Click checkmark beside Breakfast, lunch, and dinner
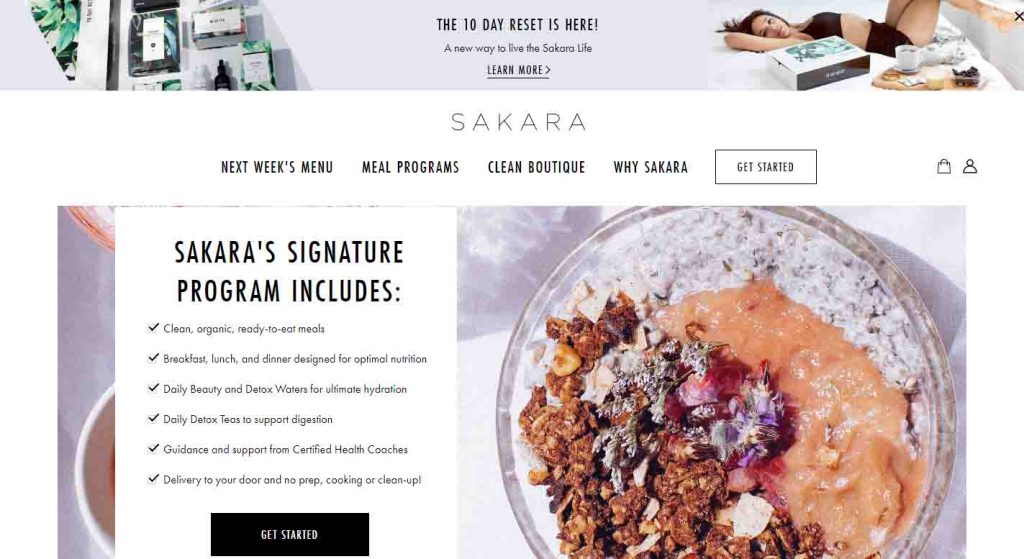Screen dimensions: 1024x559 tap(153, 357)
